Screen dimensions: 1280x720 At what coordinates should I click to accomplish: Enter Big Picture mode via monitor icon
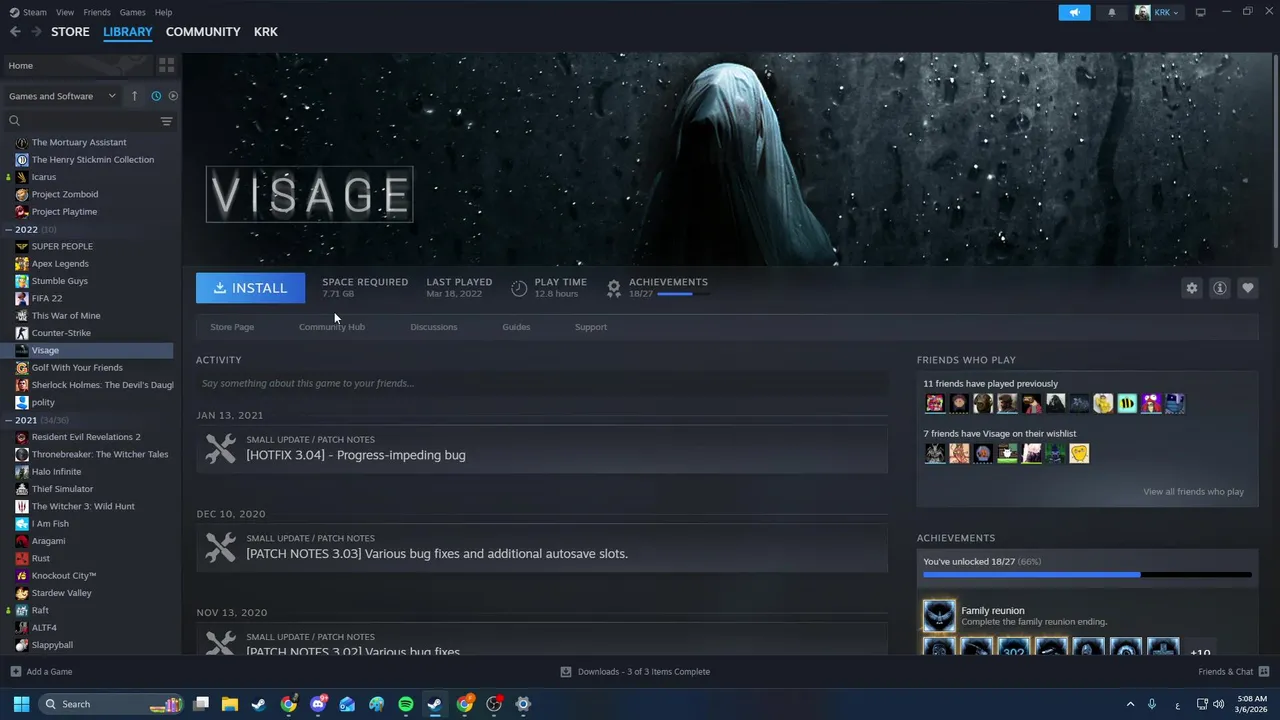(1201, 12)
